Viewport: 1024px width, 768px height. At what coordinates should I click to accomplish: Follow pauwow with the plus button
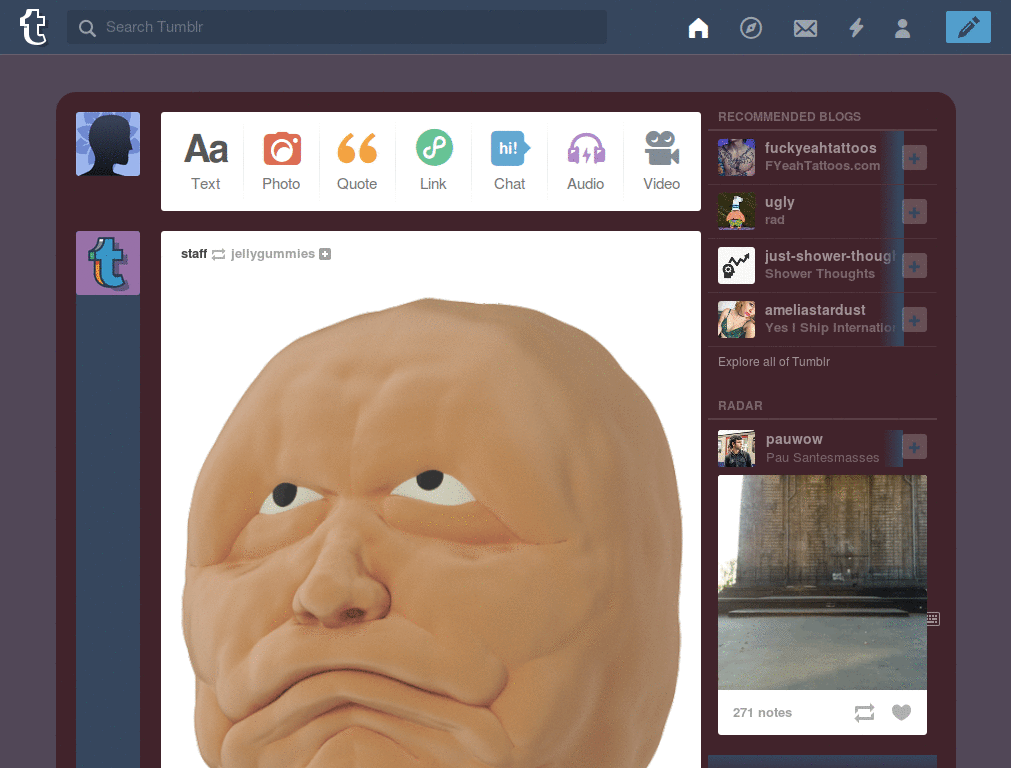[x=914, y=447]
